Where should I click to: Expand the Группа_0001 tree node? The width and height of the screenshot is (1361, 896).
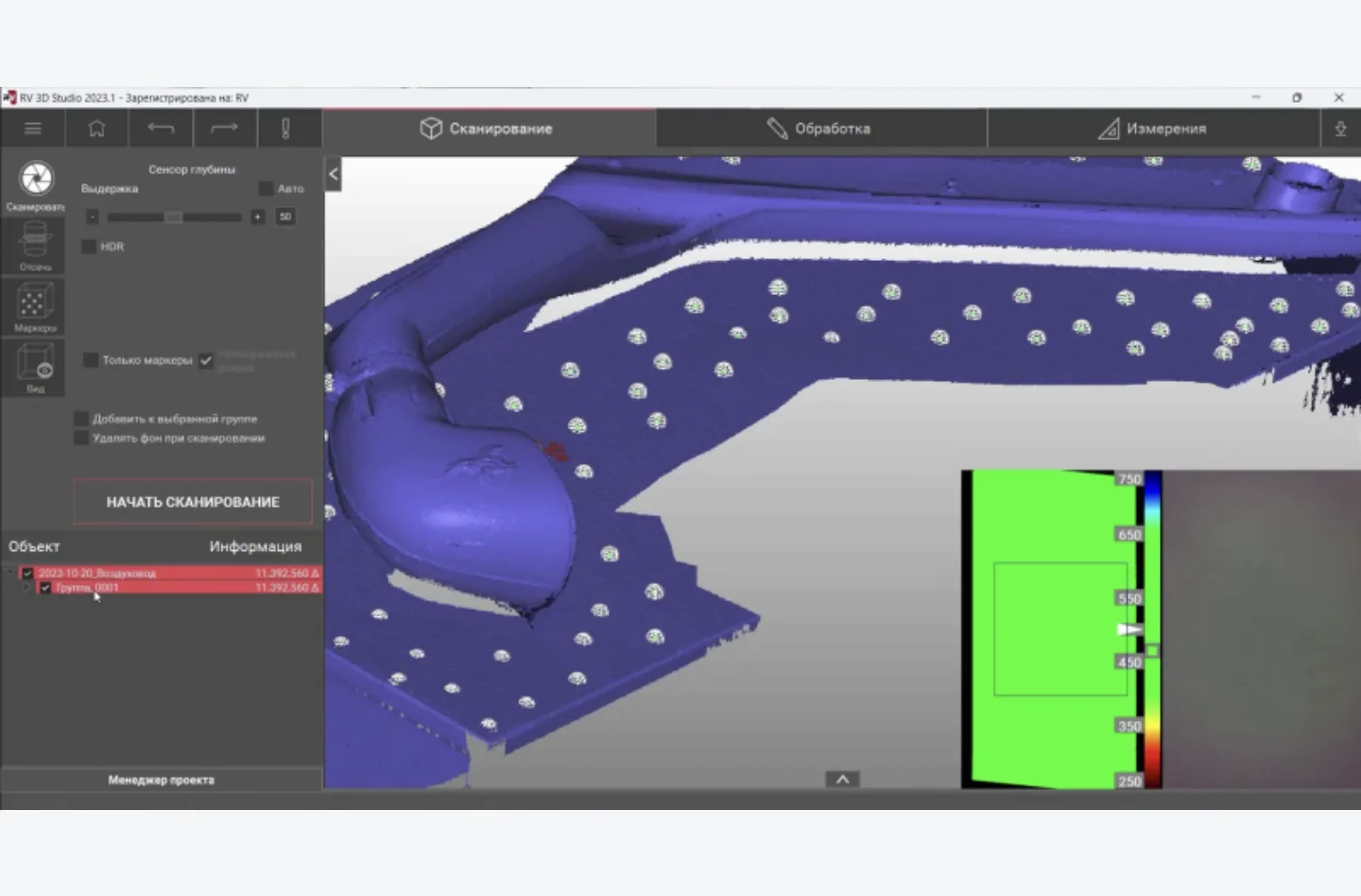click(26, 588)
